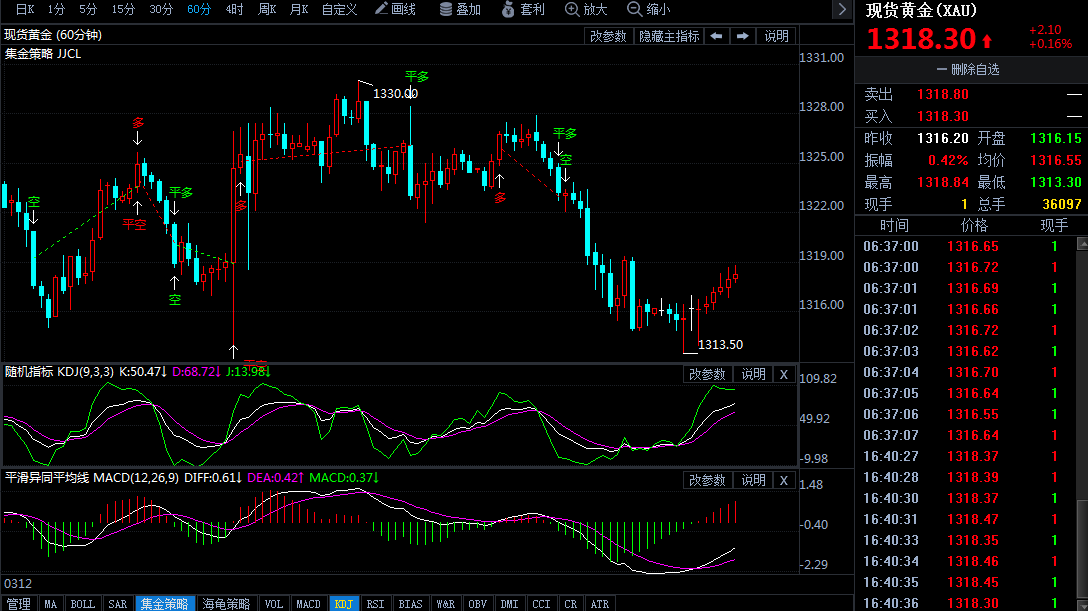Switch to 30分 timeframe
The height and width of the screenshot is (611, 1088).
click(161, 9)
